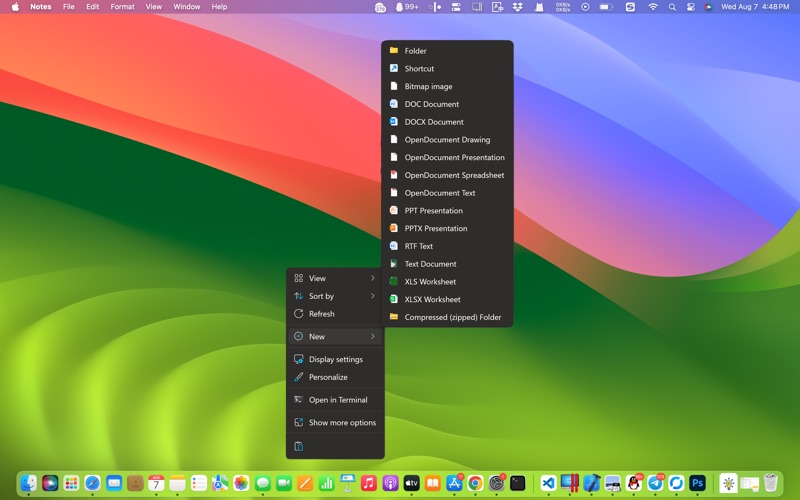Click Show more options
The height and width of the screenshot is (500, 800).
tap(342, 423)
